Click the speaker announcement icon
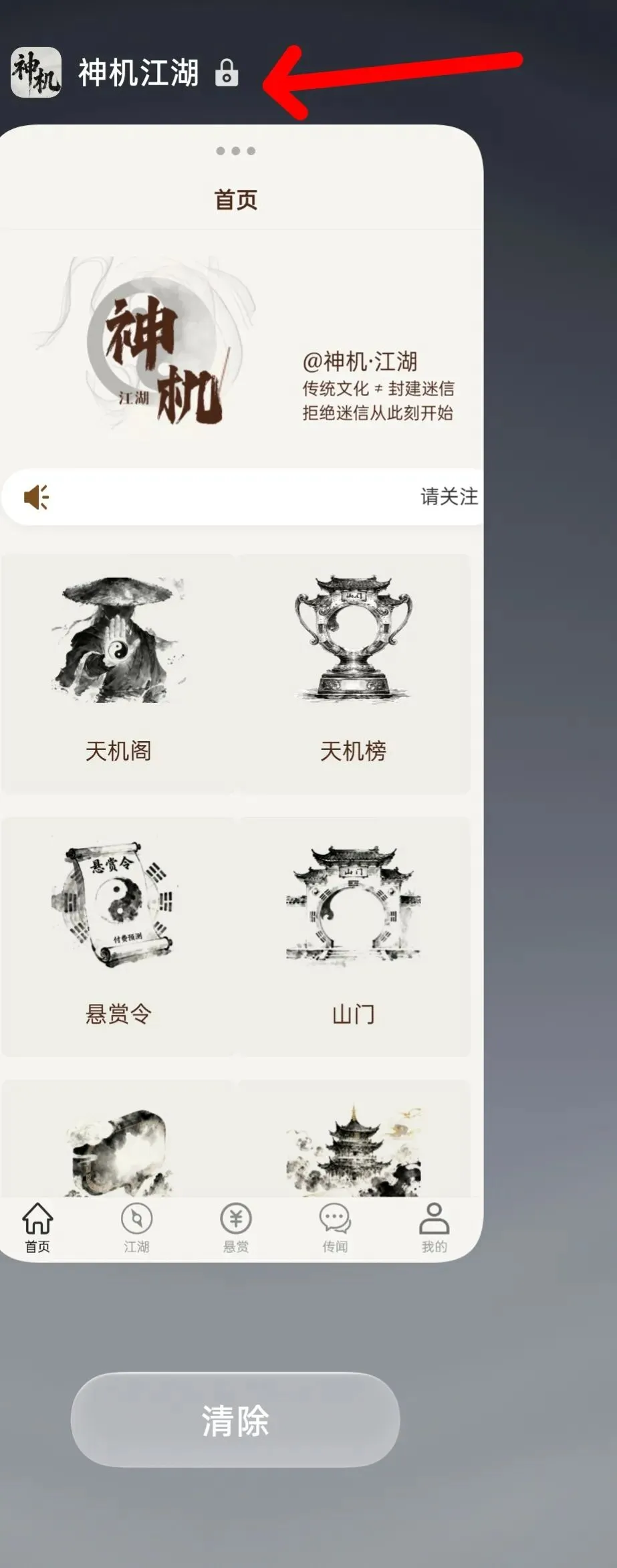This screenshot has width=617, height=1568. click(x=36, y=497)
